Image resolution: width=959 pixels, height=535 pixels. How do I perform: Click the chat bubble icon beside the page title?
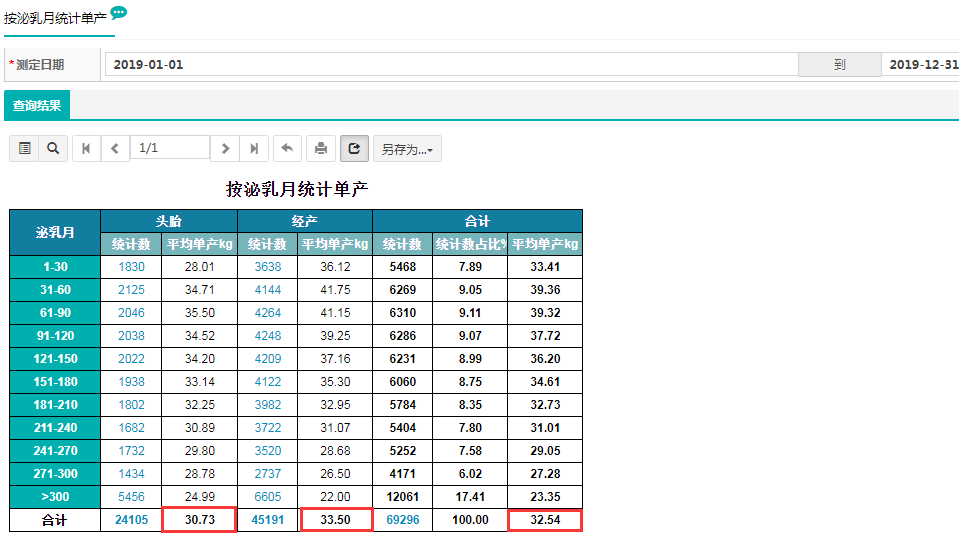coord(119,12)
